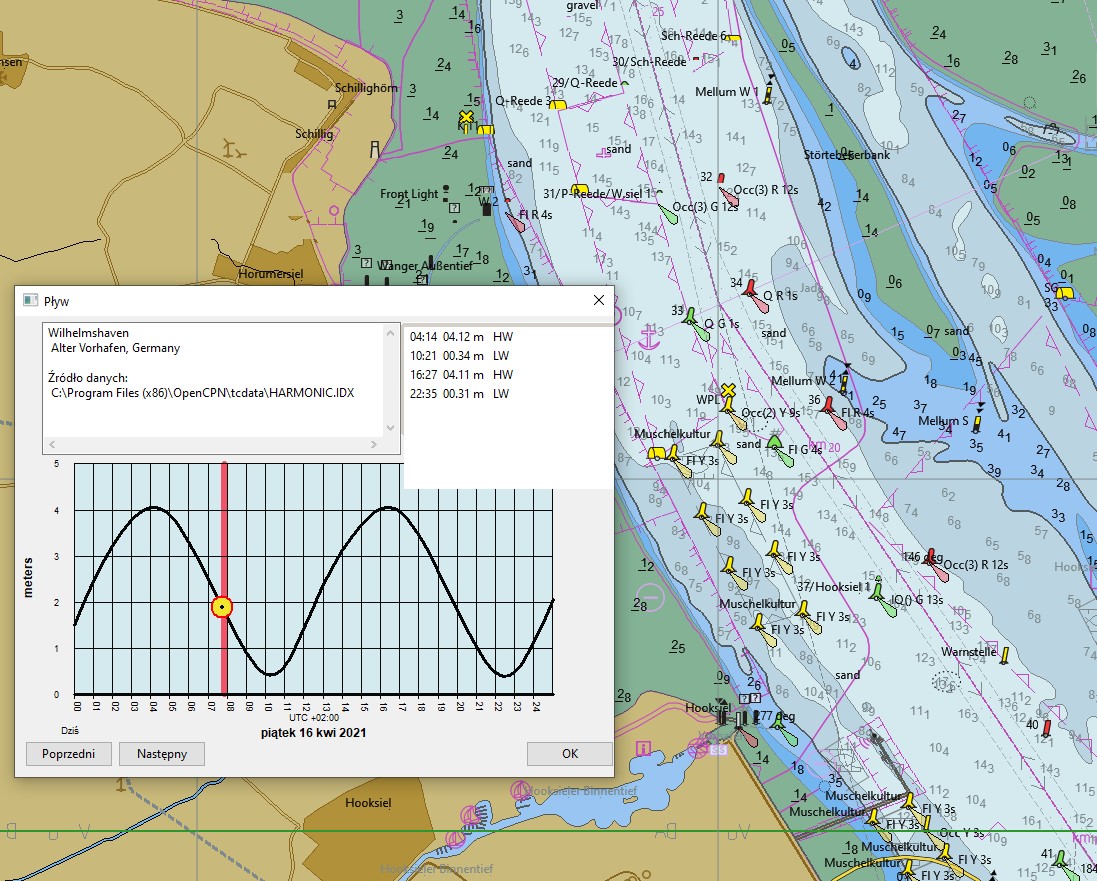Click the 37/Hooksiel 1 chart label
Image resolution: width=1097 pixels, height=881 pixels.
point(834,586)
